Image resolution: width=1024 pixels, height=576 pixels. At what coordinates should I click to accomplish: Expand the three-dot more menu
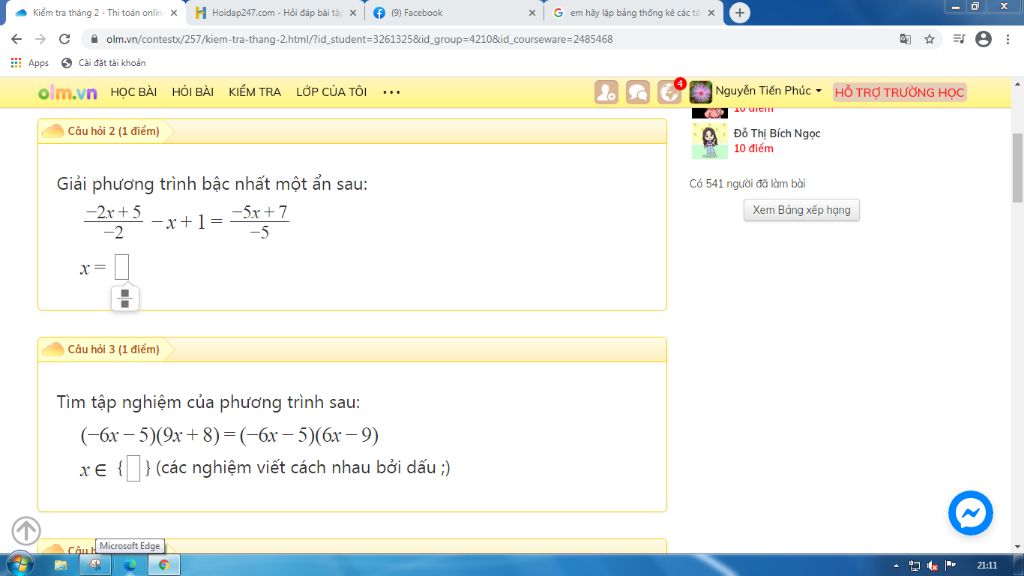point(391,92)
